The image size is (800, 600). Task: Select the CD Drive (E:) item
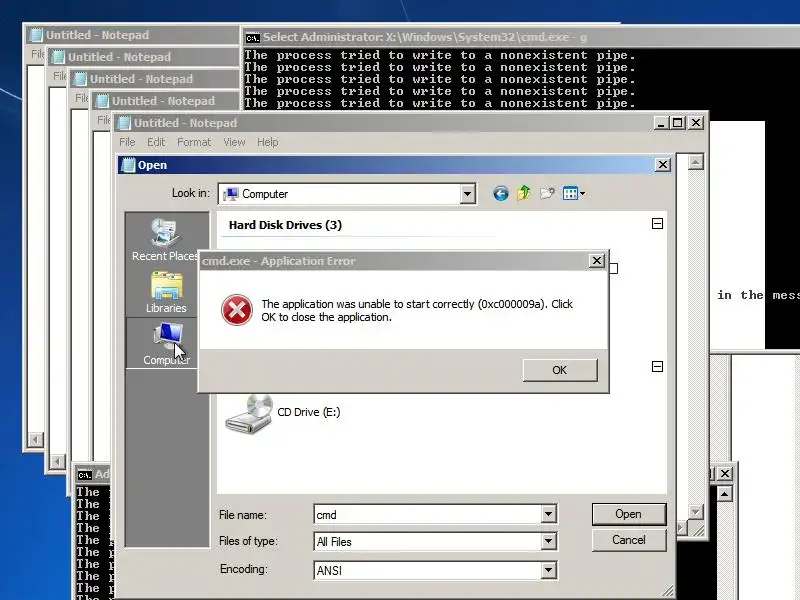283,413
